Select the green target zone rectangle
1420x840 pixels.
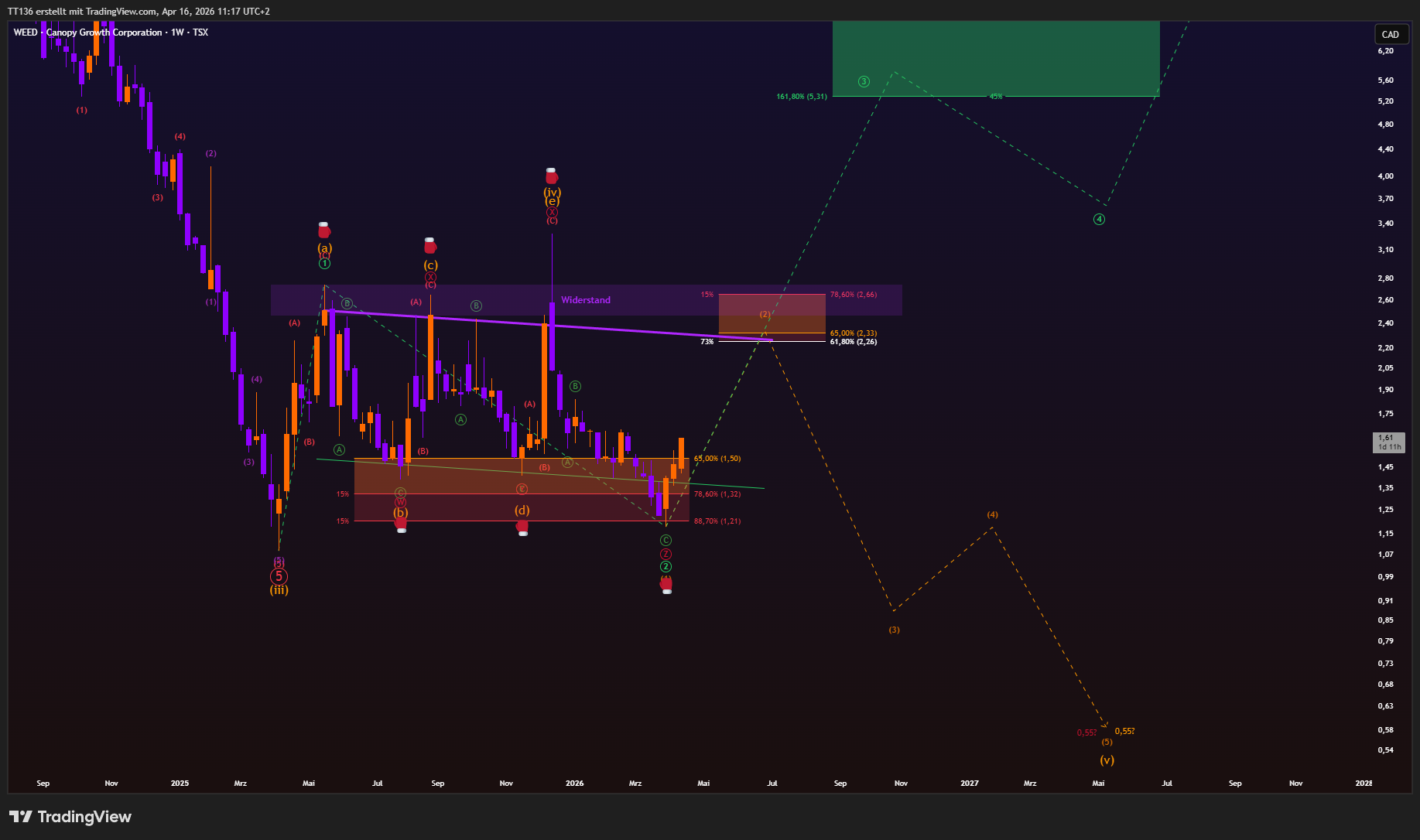tap(996, 59)
